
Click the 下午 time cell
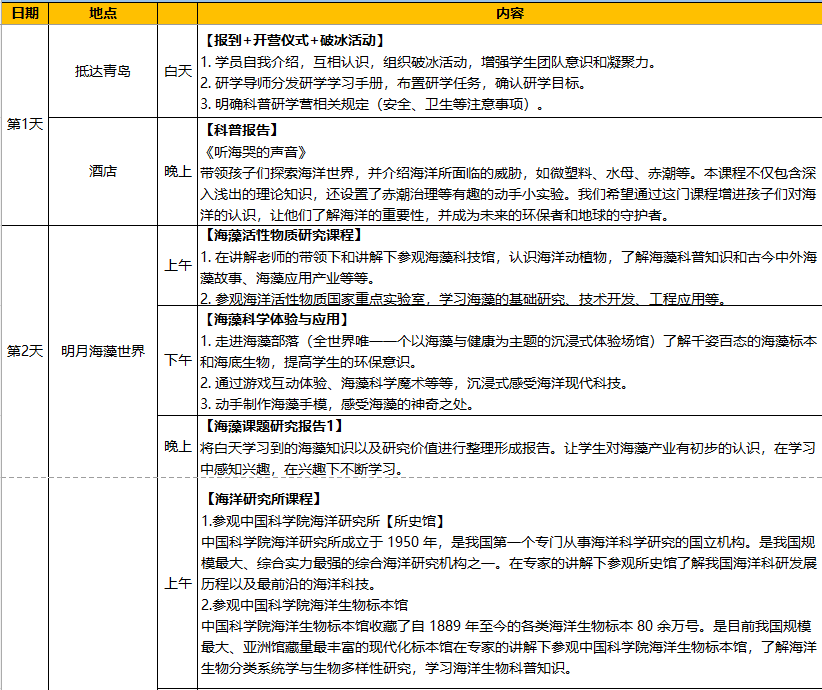(177, 360)
